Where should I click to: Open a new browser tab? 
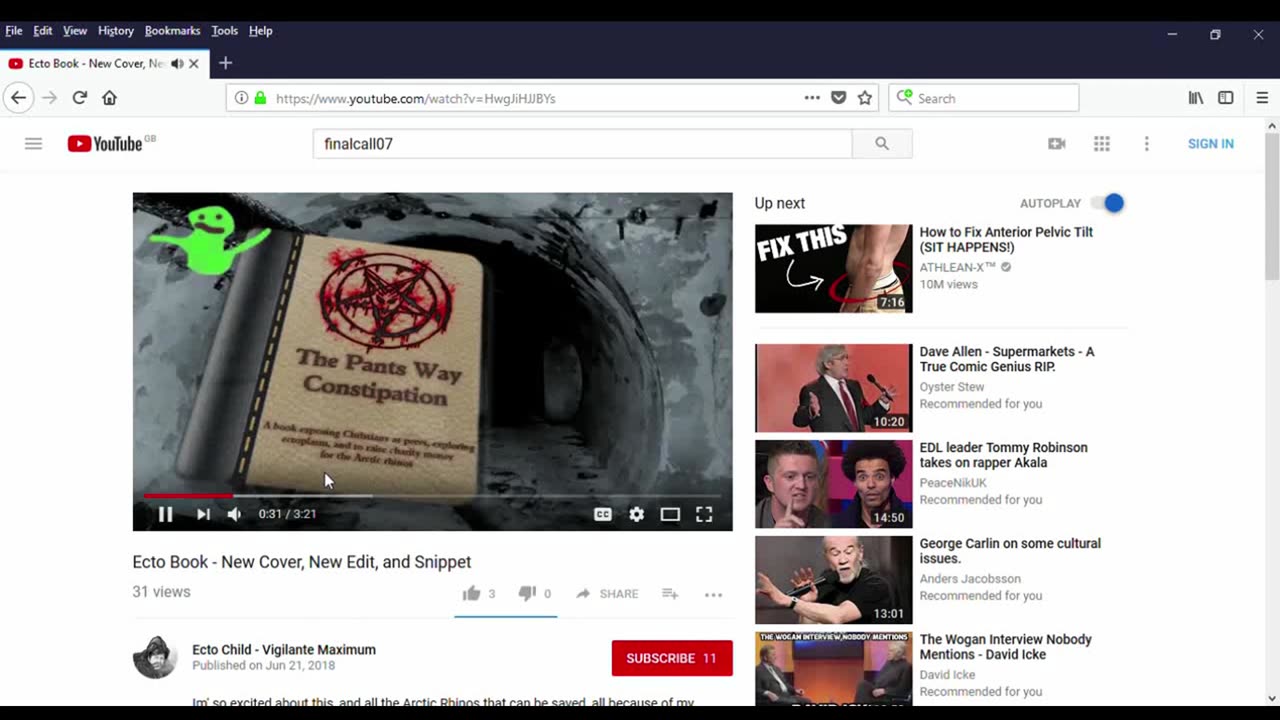tap(226, 63)
